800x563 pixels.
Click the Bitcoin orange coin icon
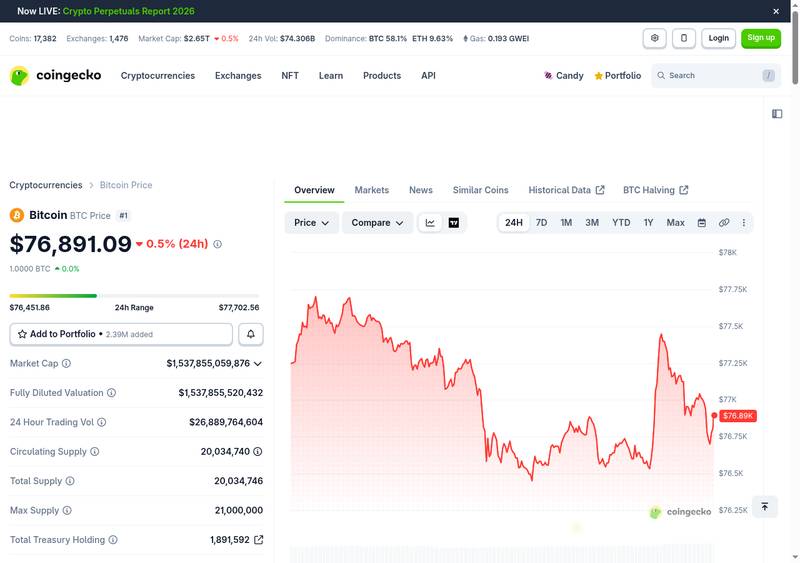17,215
